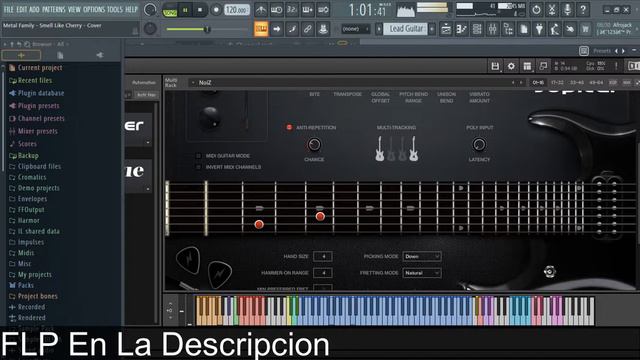The width and height of the screenshot is (640, 360).
Task: Stop playback in transport bar
Action: [200, 10]
